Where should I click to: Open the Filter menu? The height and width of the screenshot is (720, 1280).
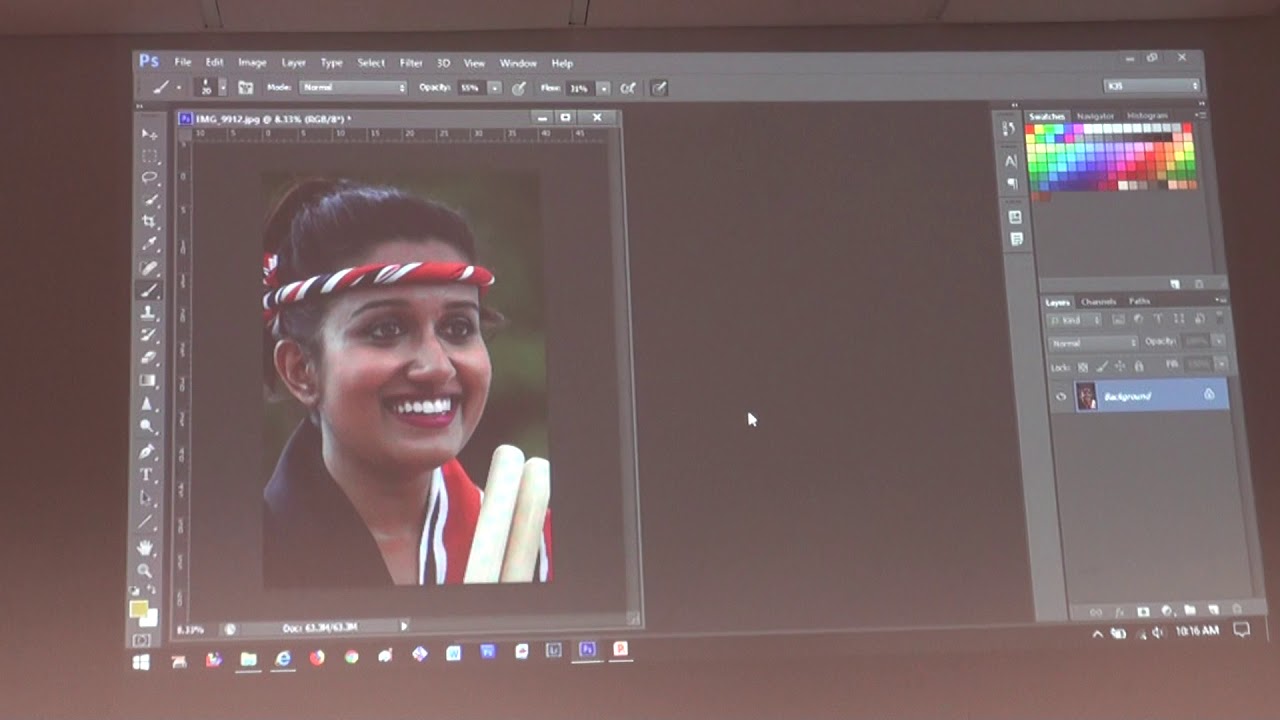(x=411, y=63)
